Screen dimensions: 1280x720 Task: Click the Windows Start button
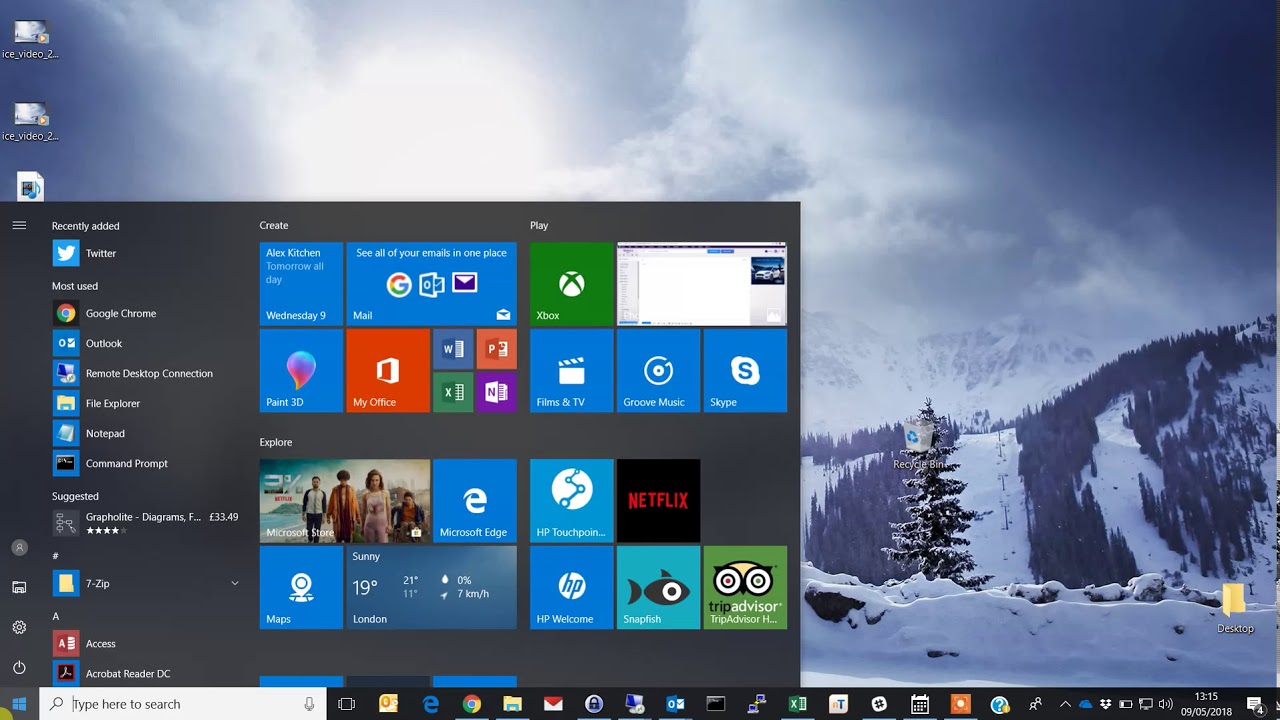pos(19,704)
